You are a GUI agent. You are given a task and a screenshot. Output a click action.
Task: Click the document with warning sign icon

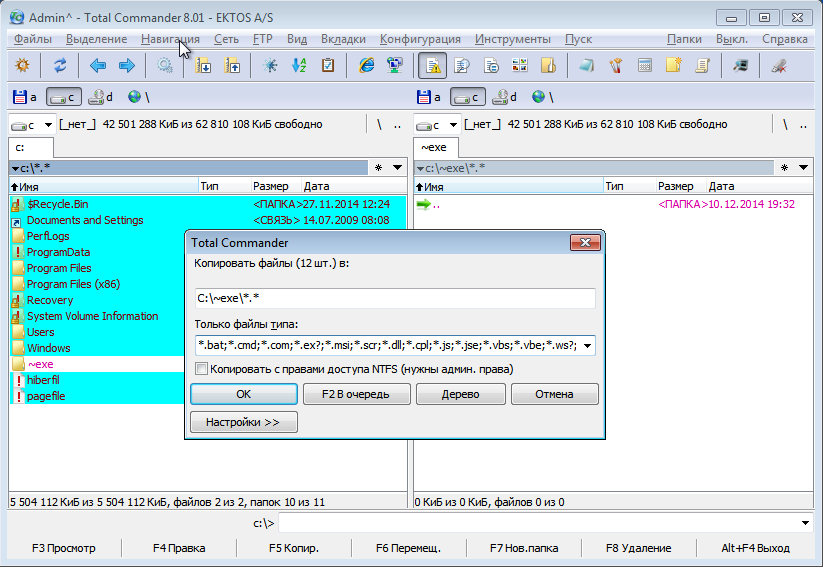pos(433,66)
